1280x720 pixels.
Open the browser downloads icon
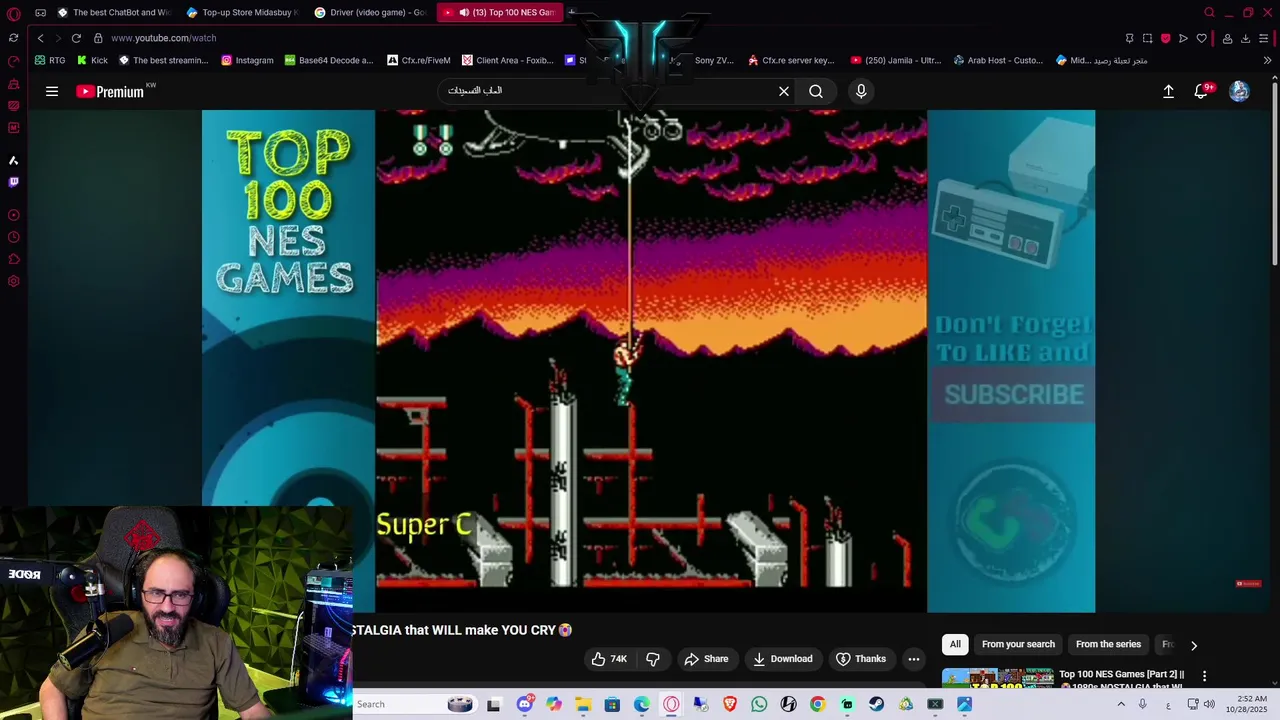click(x=1245, y=38)
